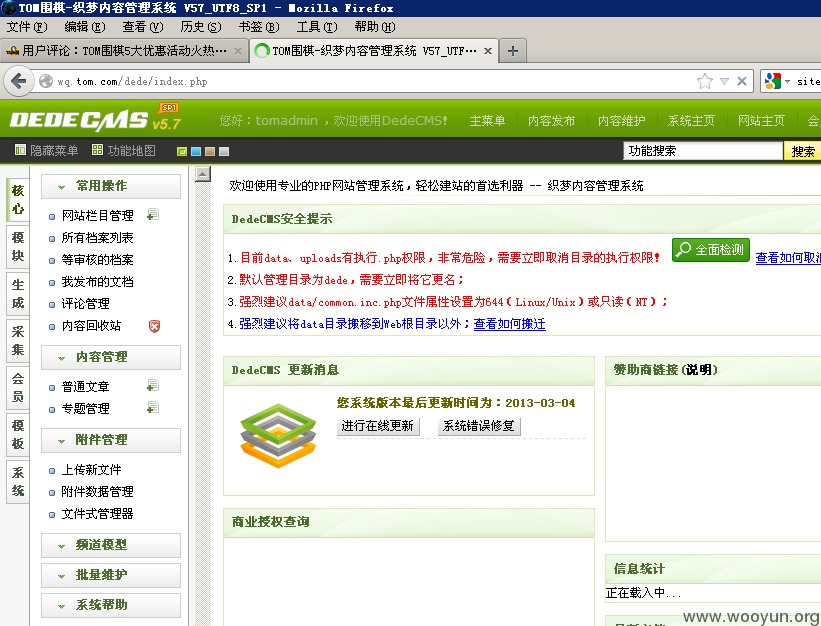
Task: Select the 采集 sidebar tab
Action: 18,340
